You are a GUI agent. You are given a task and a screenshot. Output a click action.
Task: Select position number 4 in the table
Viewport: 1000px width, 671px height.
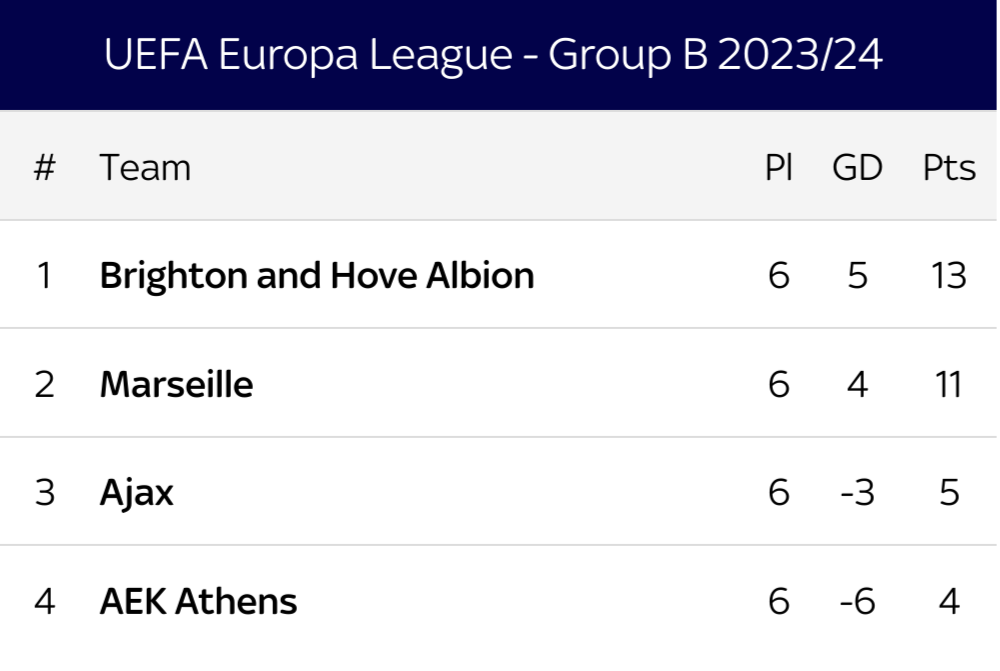point(45,601)
